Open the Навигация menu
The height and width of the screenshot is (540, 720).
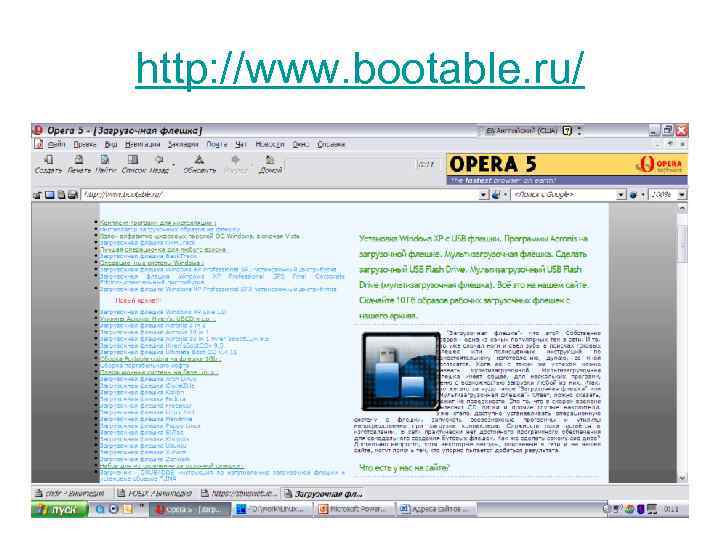(x=142, y=144)
